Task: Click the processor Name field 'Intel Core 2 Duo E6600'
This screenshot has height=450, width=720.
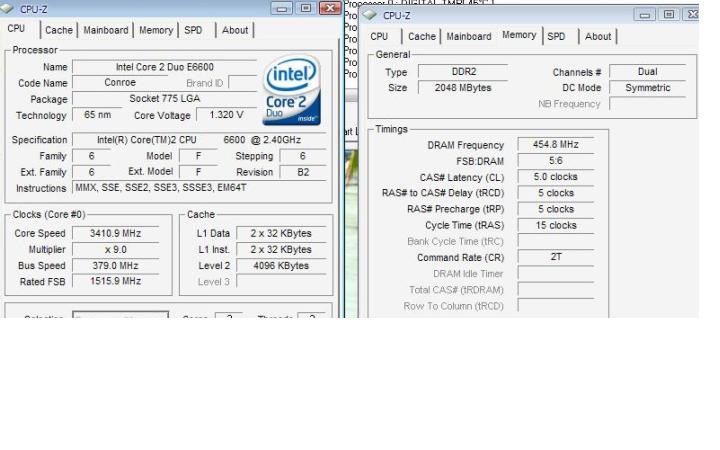Action: point(164,67)
